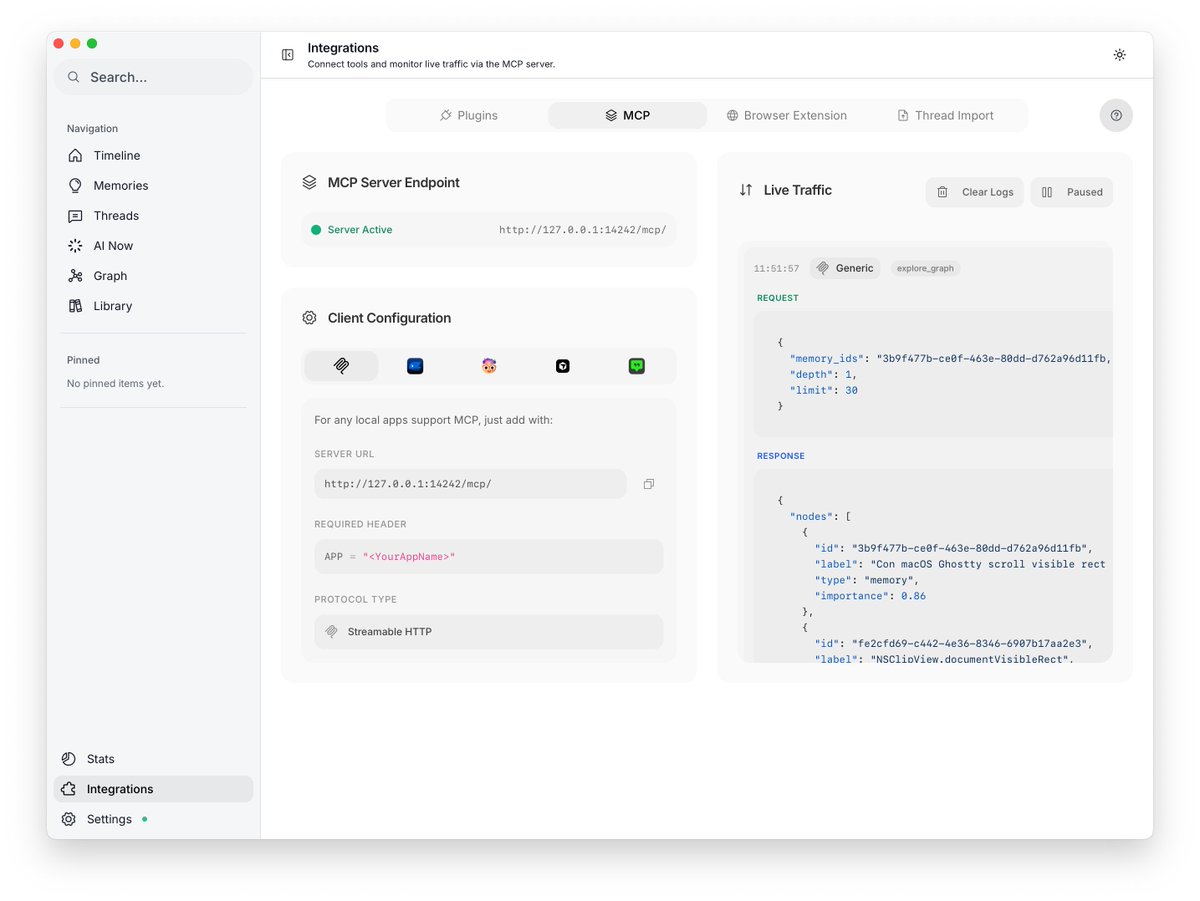The image size is (1200, 901).
Task: Select the generic MCP client tab
Action: pyautogui.click(x=341, y=366)
